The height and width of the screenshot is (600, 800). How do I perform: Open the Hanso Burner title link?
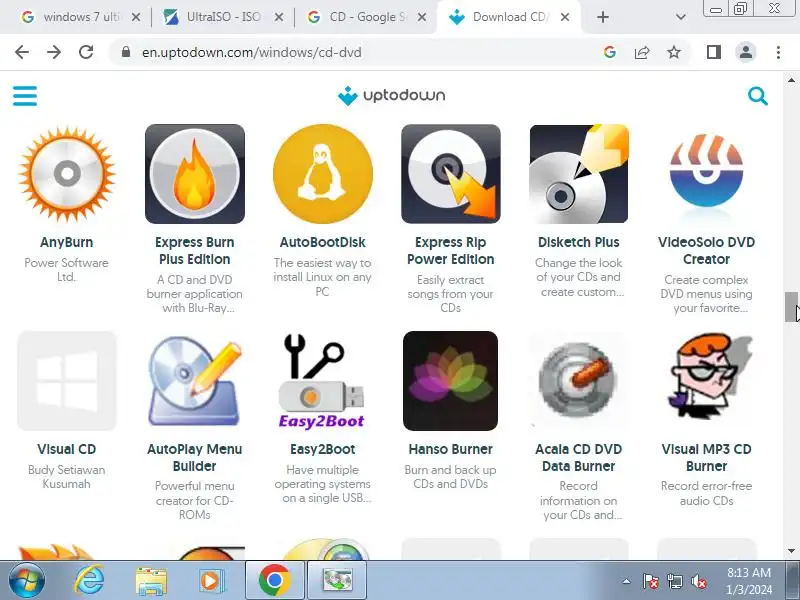(451, 449)
